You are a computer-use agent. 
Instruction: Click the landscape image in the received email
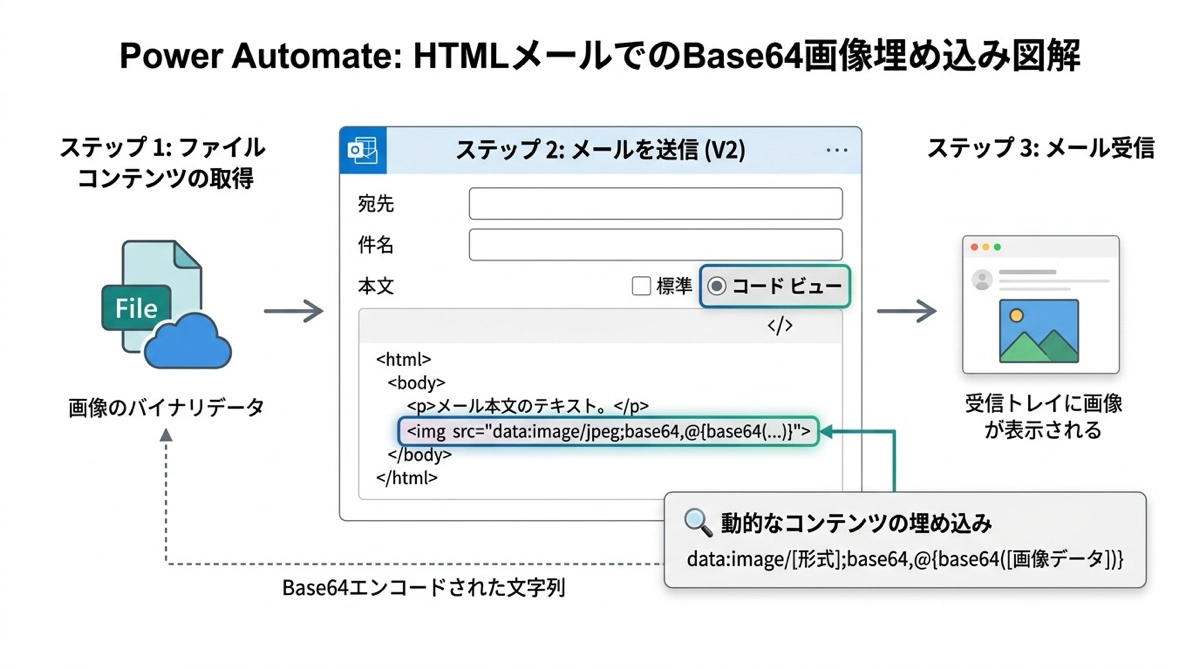(x=1039, y=332)
